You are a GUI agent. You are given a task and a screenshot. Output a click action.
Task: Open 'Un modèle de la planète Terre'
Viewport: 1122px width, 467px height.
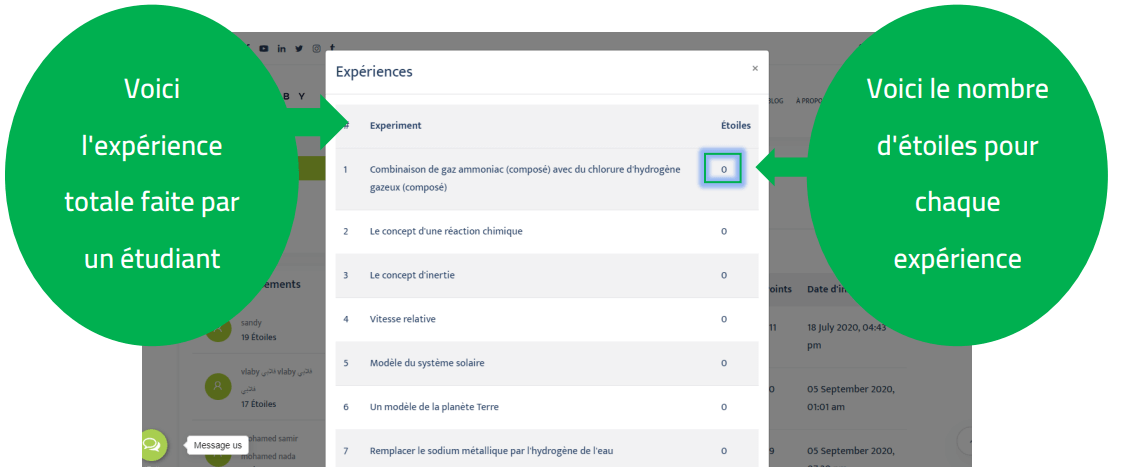pos(433,407)
